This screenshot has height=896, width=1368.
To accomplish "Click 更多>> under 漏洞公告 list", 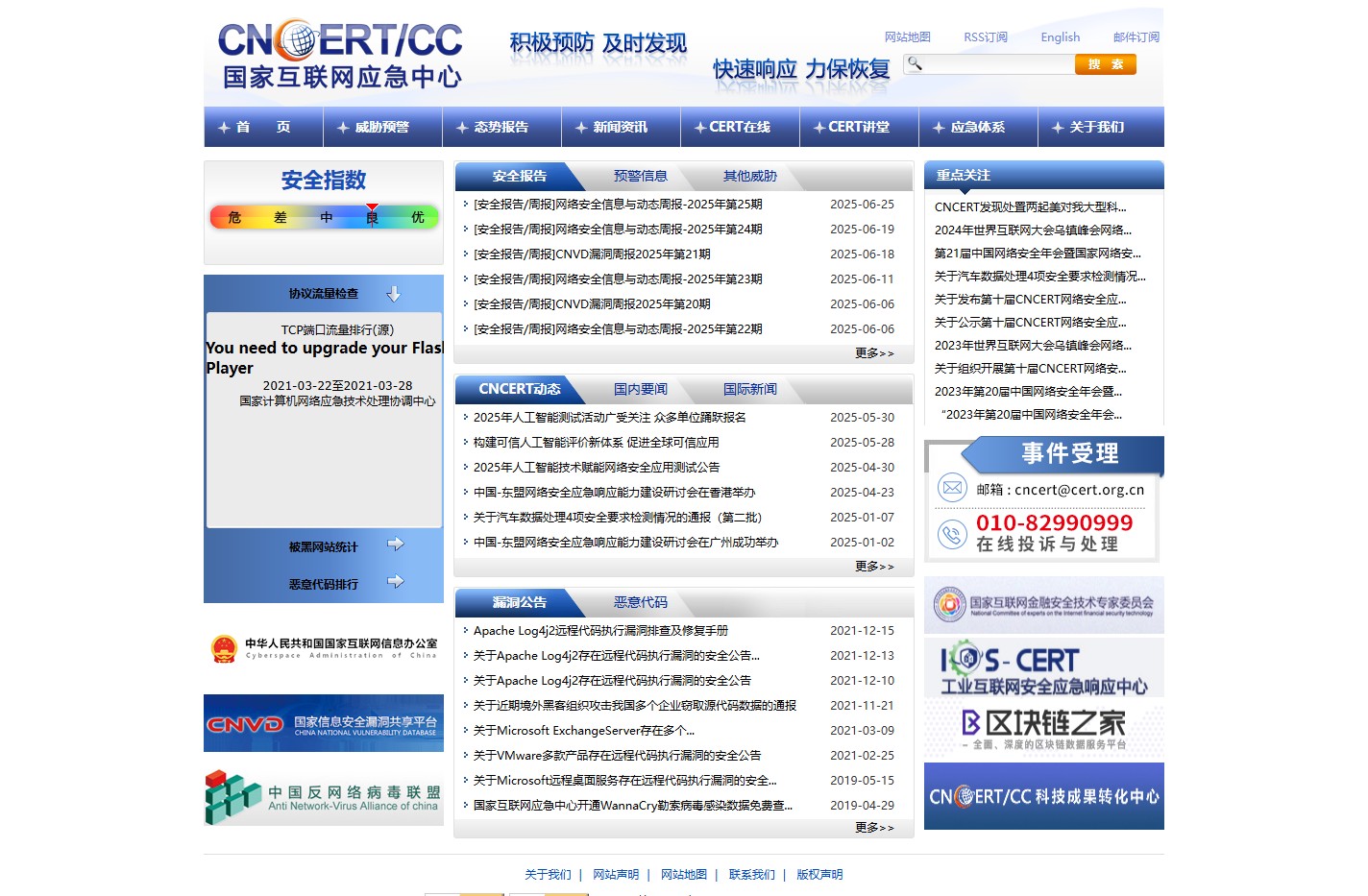I will pyautogui.click(x=874, y=828).
